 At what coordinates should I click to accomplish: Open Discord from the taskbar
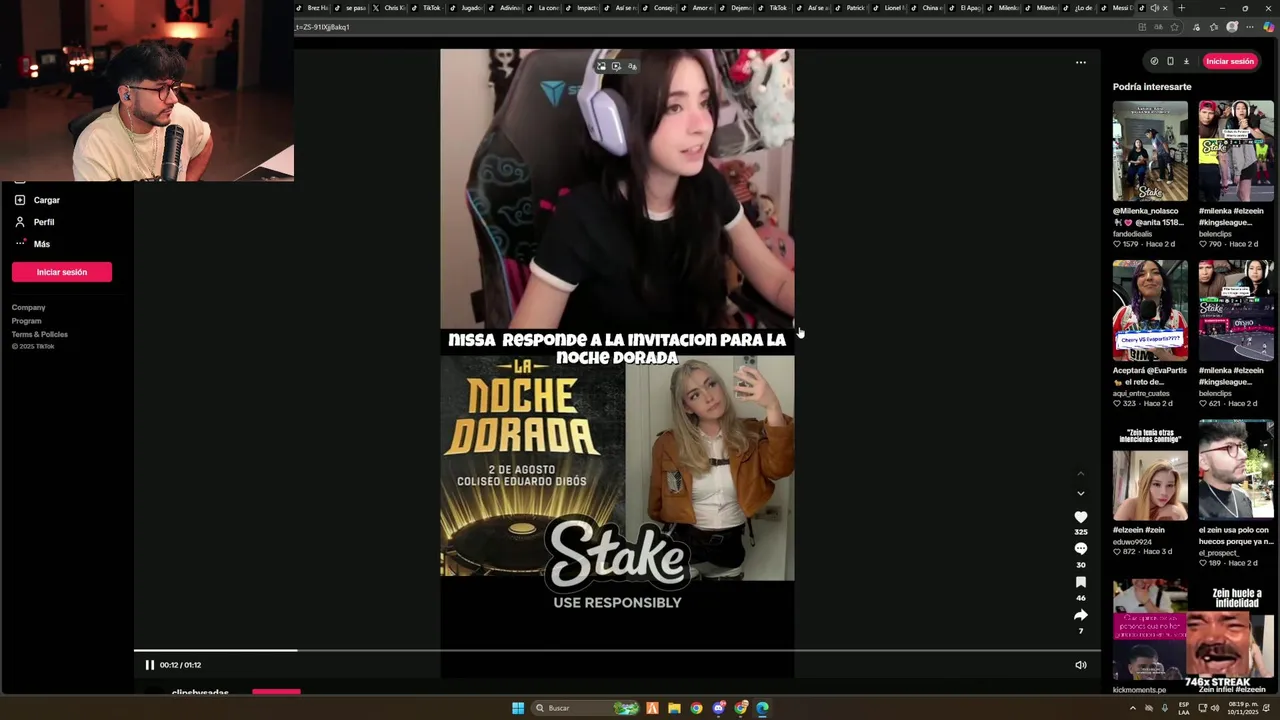718,708
